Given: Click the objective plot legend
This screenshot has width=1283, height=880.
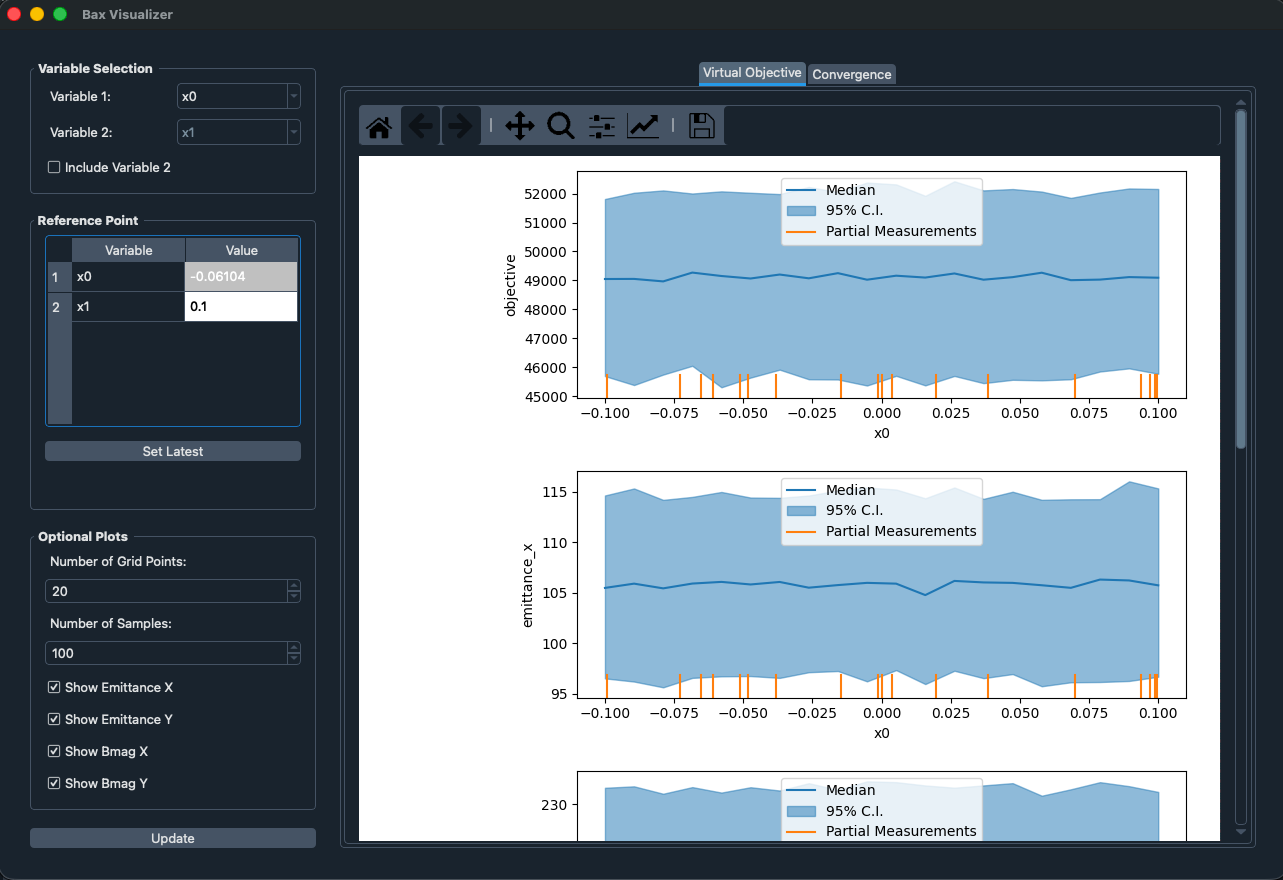Looking at the screenshot, I should (x=881, y=211).
